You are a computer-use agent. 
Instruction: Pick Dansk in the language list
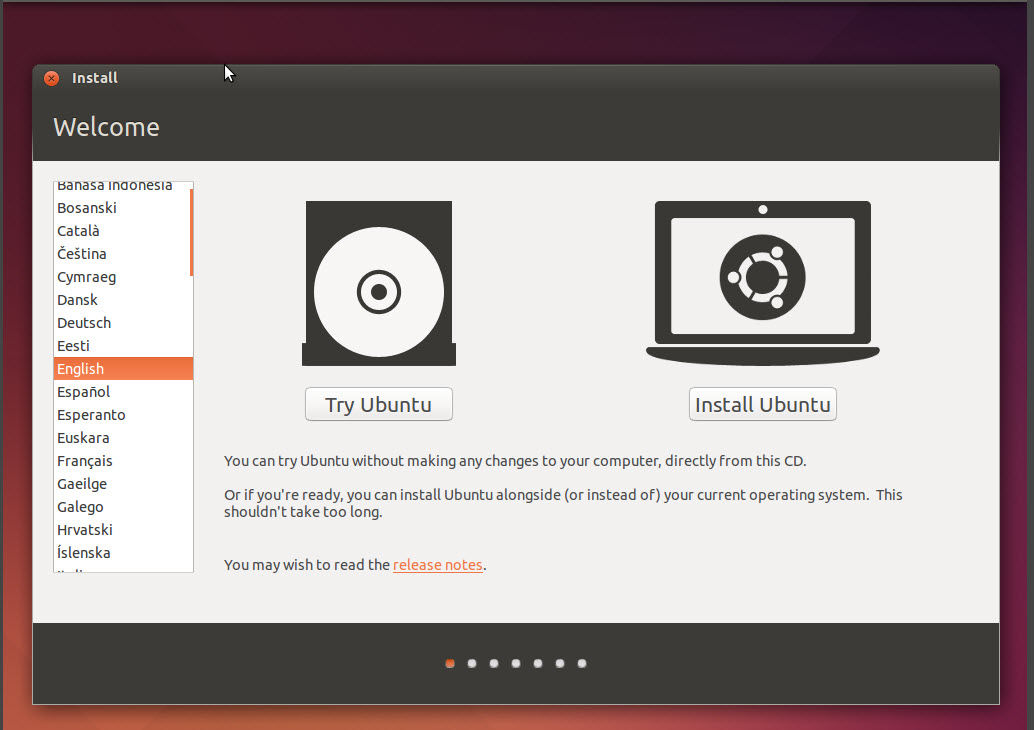pos(123,300)
